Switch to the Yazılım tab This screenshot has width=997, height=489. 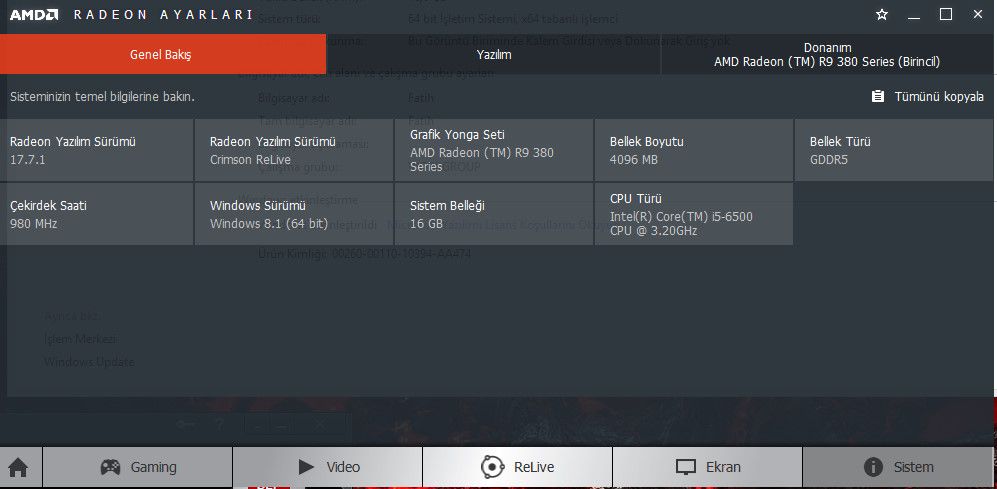[494, 55]
